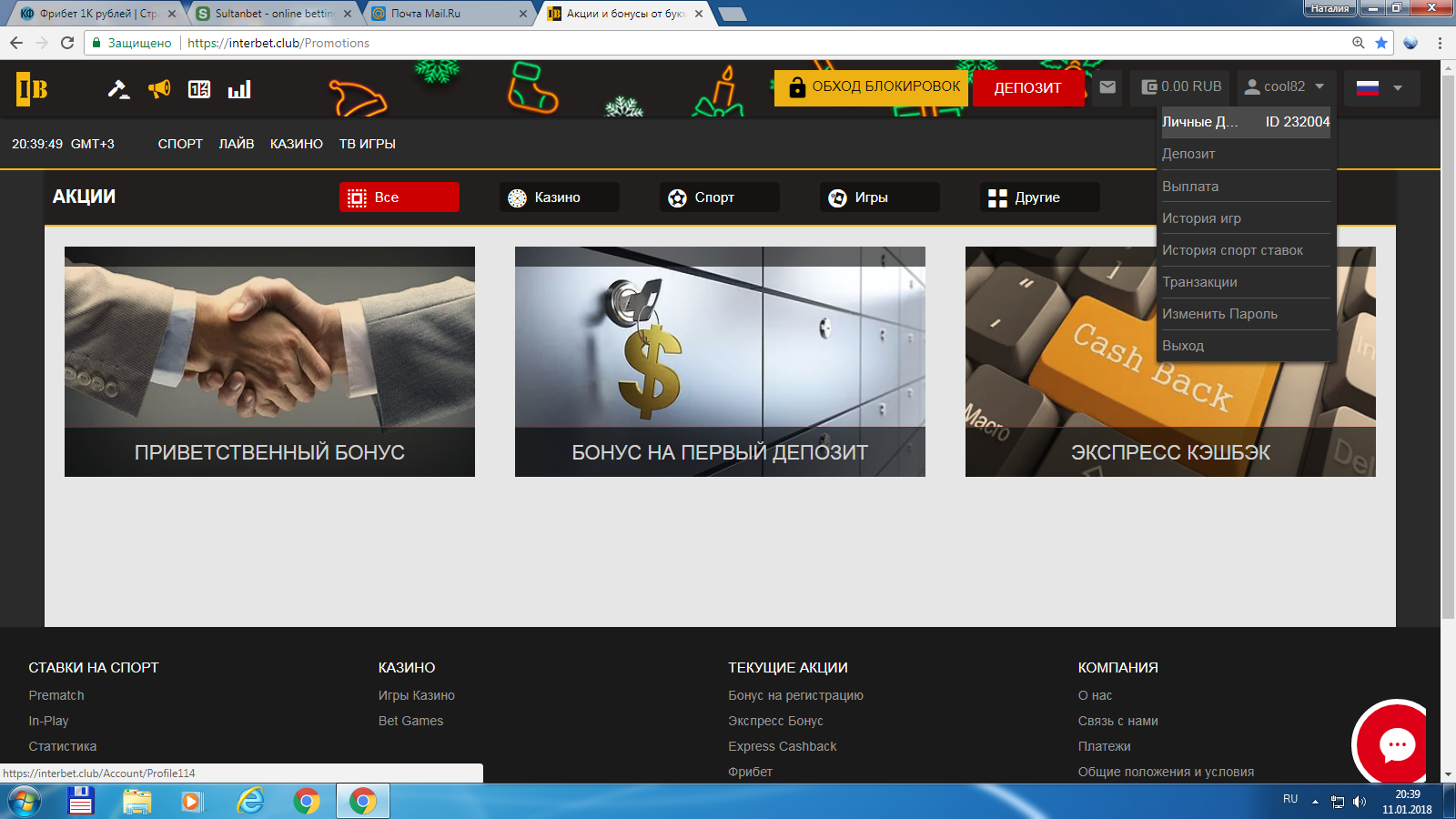Choose Депозит in the account menu
This screenshot has height=819, width=1456.
point(1246,154)
